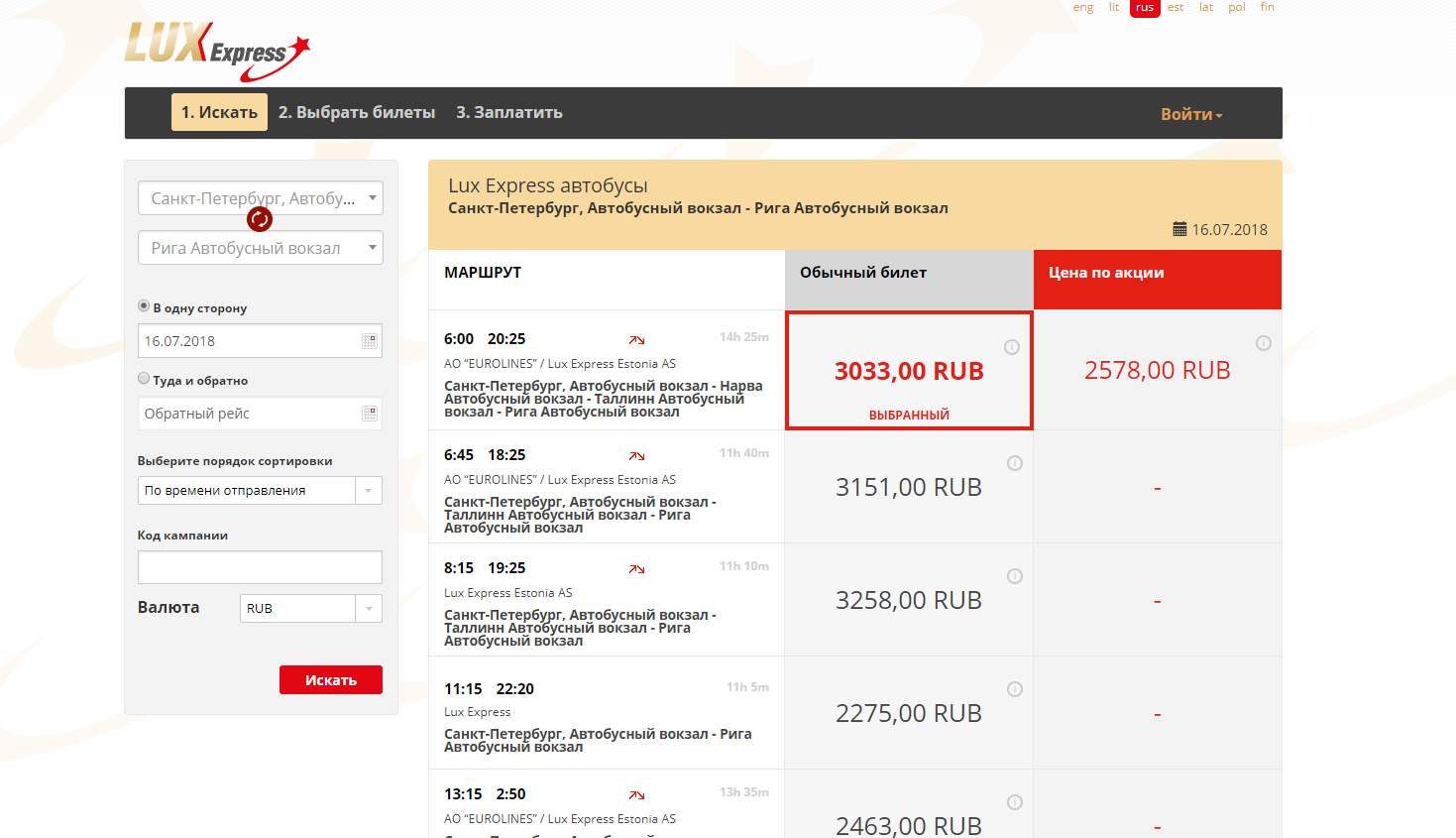Viewport: 1456px width, 838px height.
Task: Open the departure stop dropdown
Action: [261, 198]
